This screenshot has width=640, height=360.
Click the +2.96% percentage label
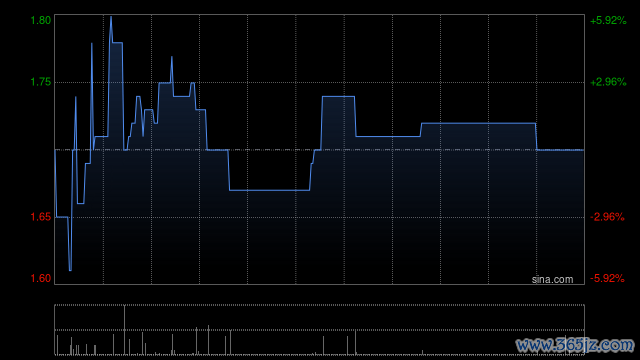pyautogui.click(x=608, y=82)
